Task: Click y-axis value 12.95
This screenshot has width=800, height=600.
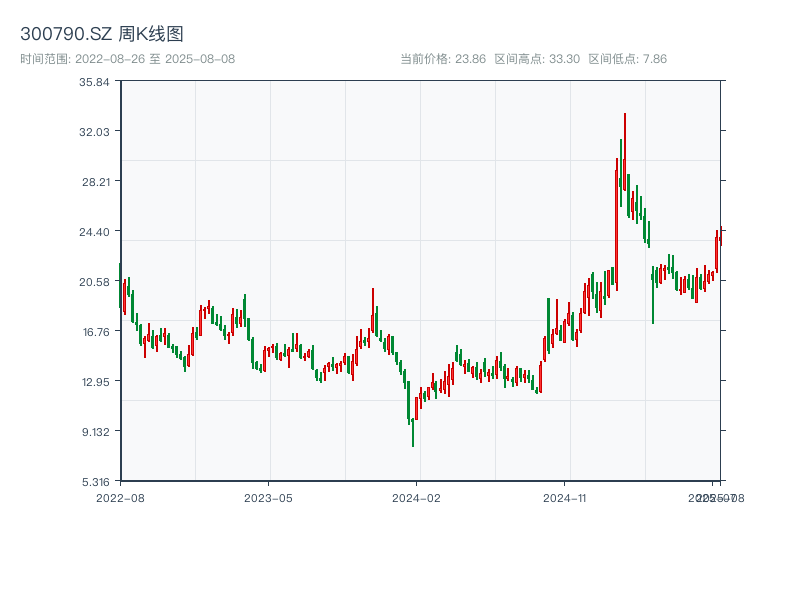Action: tap(96, 382)
